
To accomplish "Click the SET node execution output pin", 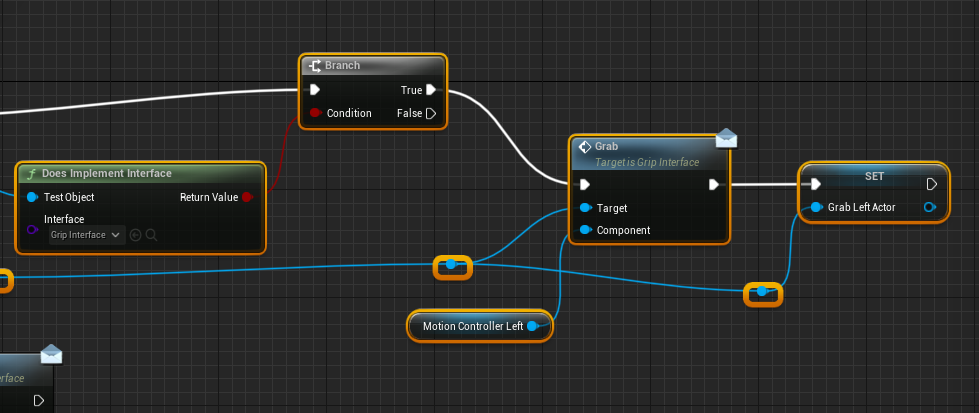I will [932, 184].
